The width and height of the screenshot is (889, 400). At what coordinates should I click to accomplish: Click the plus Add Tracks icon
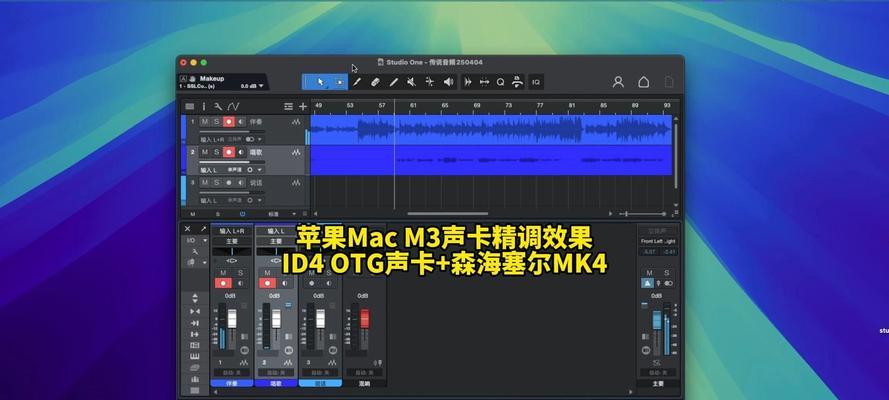click(303, 107)
